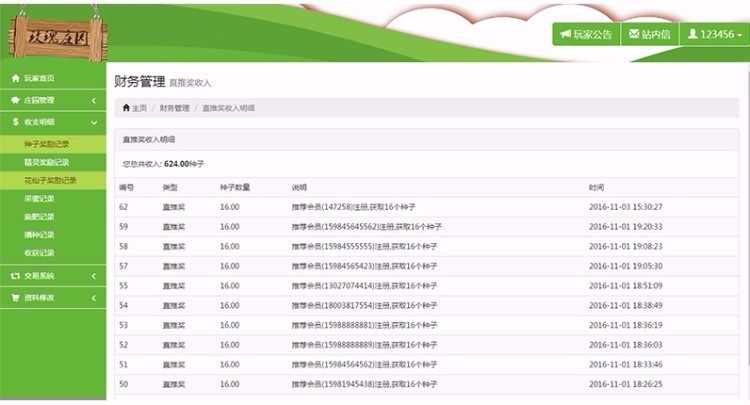Select the fourth submenu entry under 收支明细
Screen dimensions: 750x405
53,198
